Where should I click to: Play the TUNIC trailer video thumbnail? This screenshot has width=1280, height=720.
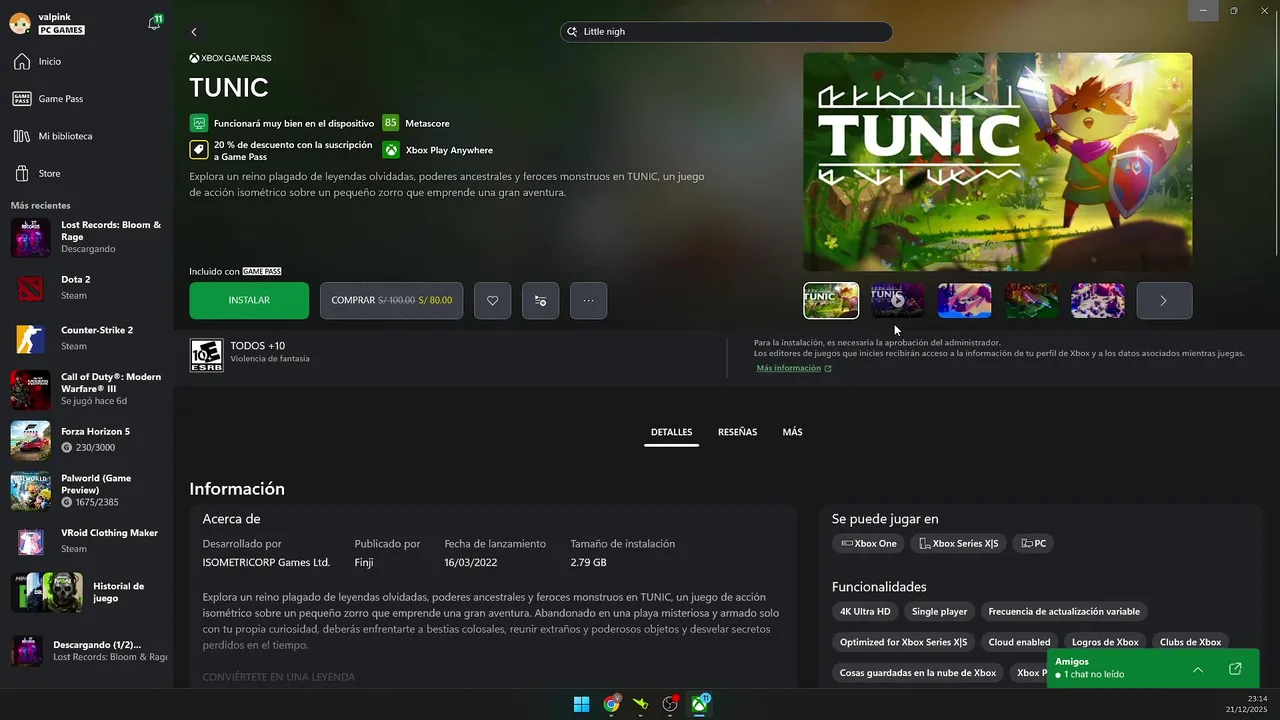(898, 300)
